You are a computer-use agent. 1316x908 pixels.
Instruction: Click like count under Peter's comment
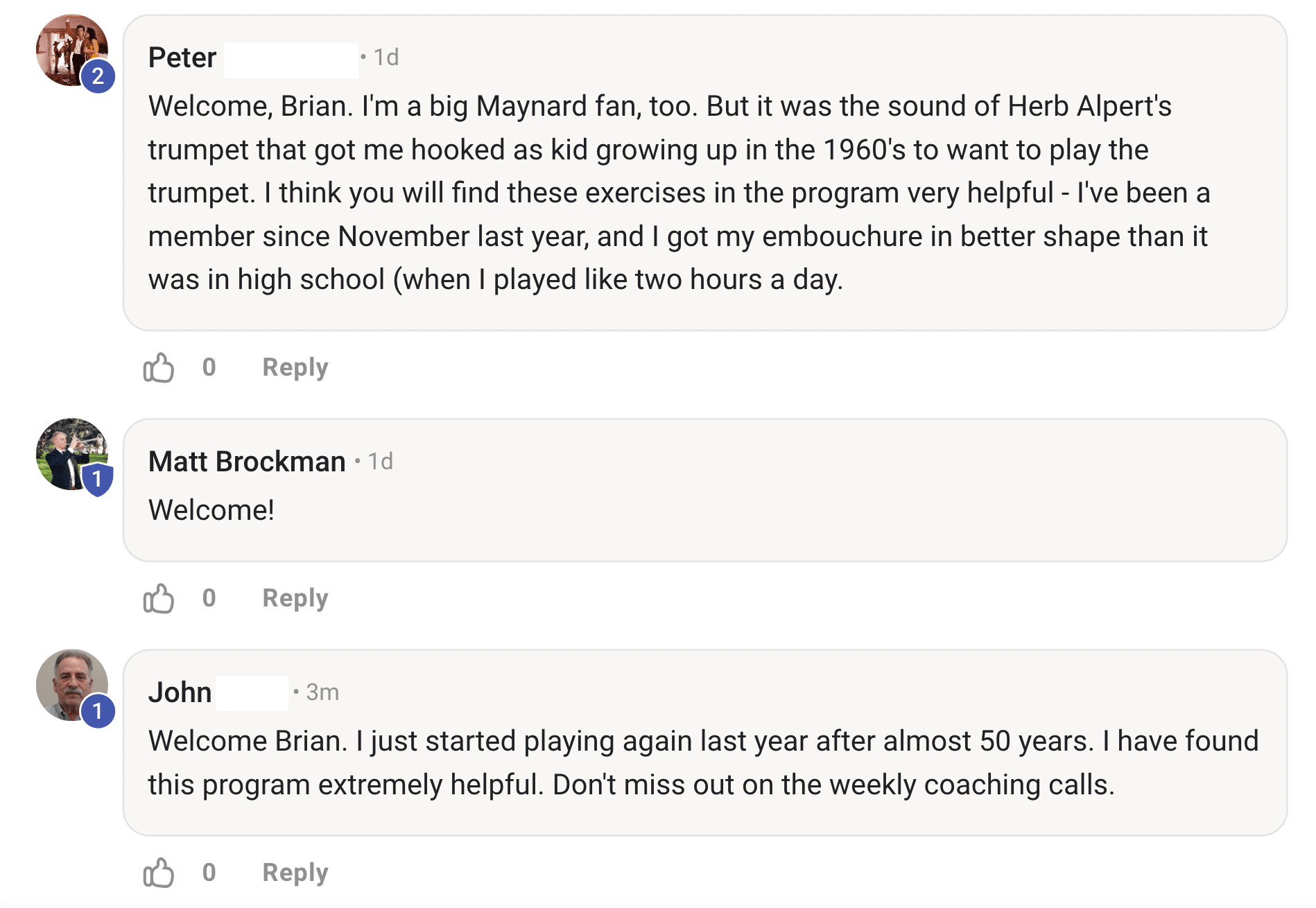point(209,367)
